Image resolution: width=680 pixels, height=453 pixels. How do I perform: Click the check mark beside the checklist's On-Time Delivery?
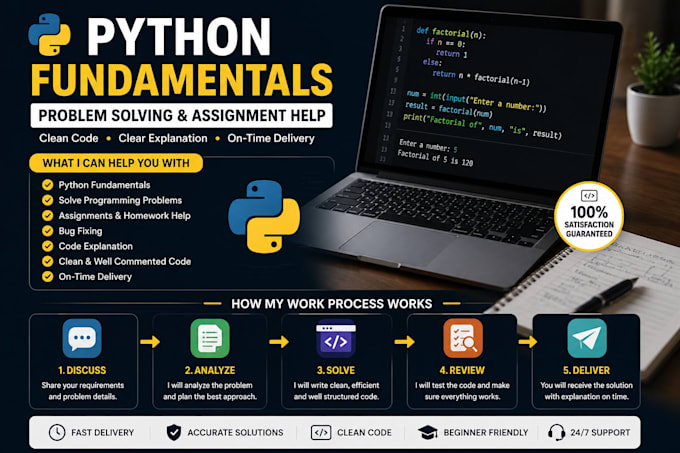pyautogui.click(x=47, y=277)
